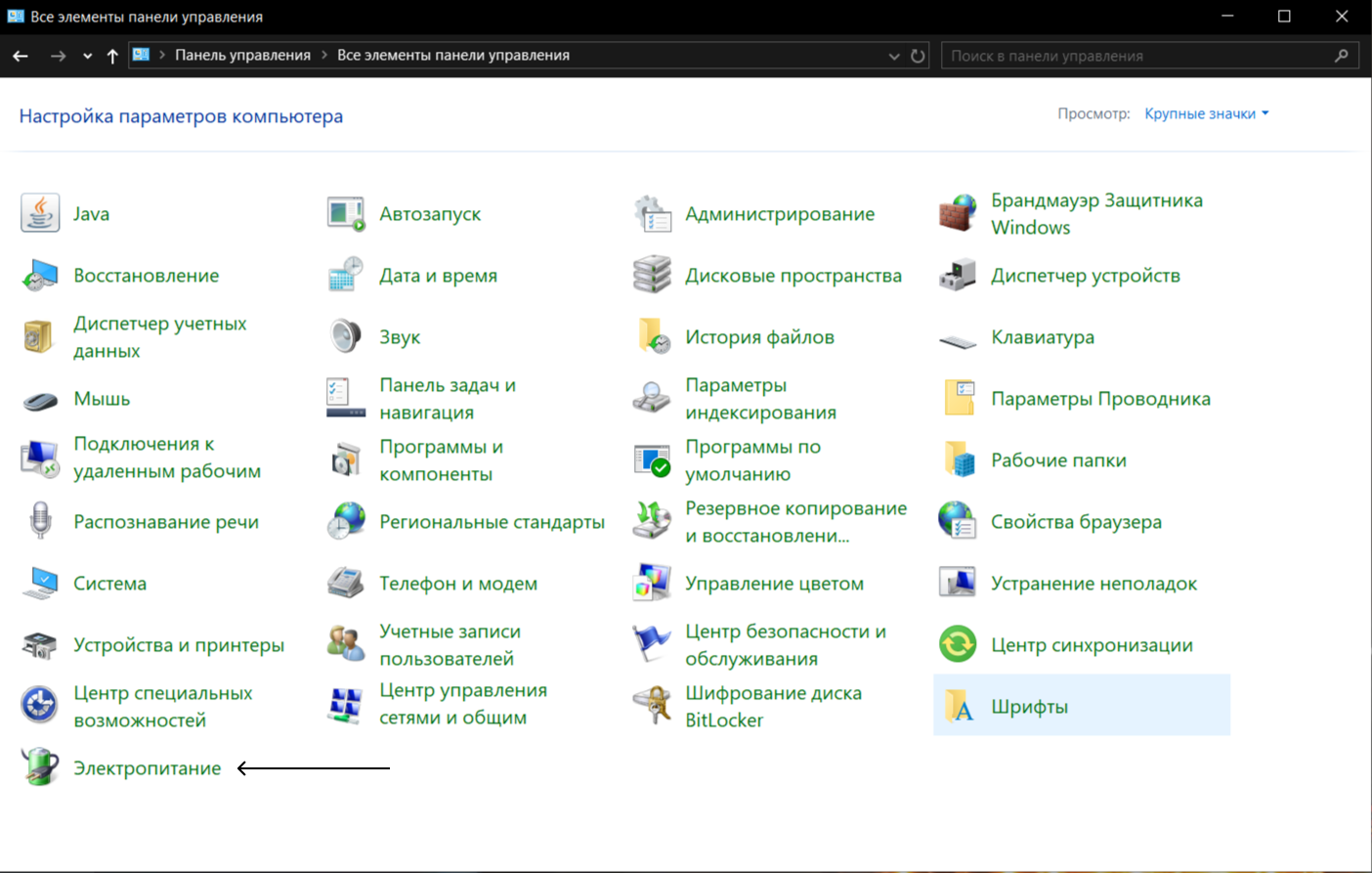Click the Панель управления breadcrumb
Screen dimensions: 1372x873
[x=242, y=56]
